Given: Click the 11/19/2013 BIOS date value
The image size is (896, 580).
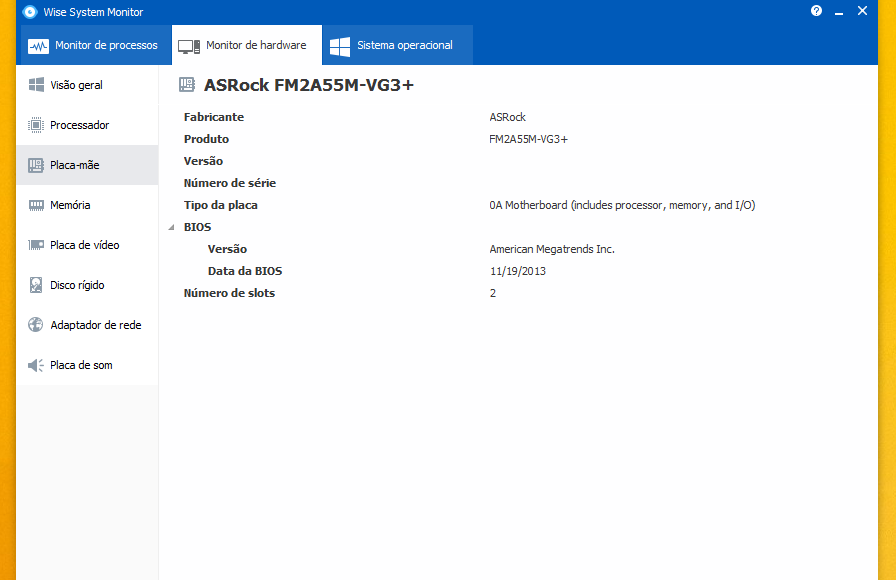Looking at the screenshot, I should (x=518, y=271).
